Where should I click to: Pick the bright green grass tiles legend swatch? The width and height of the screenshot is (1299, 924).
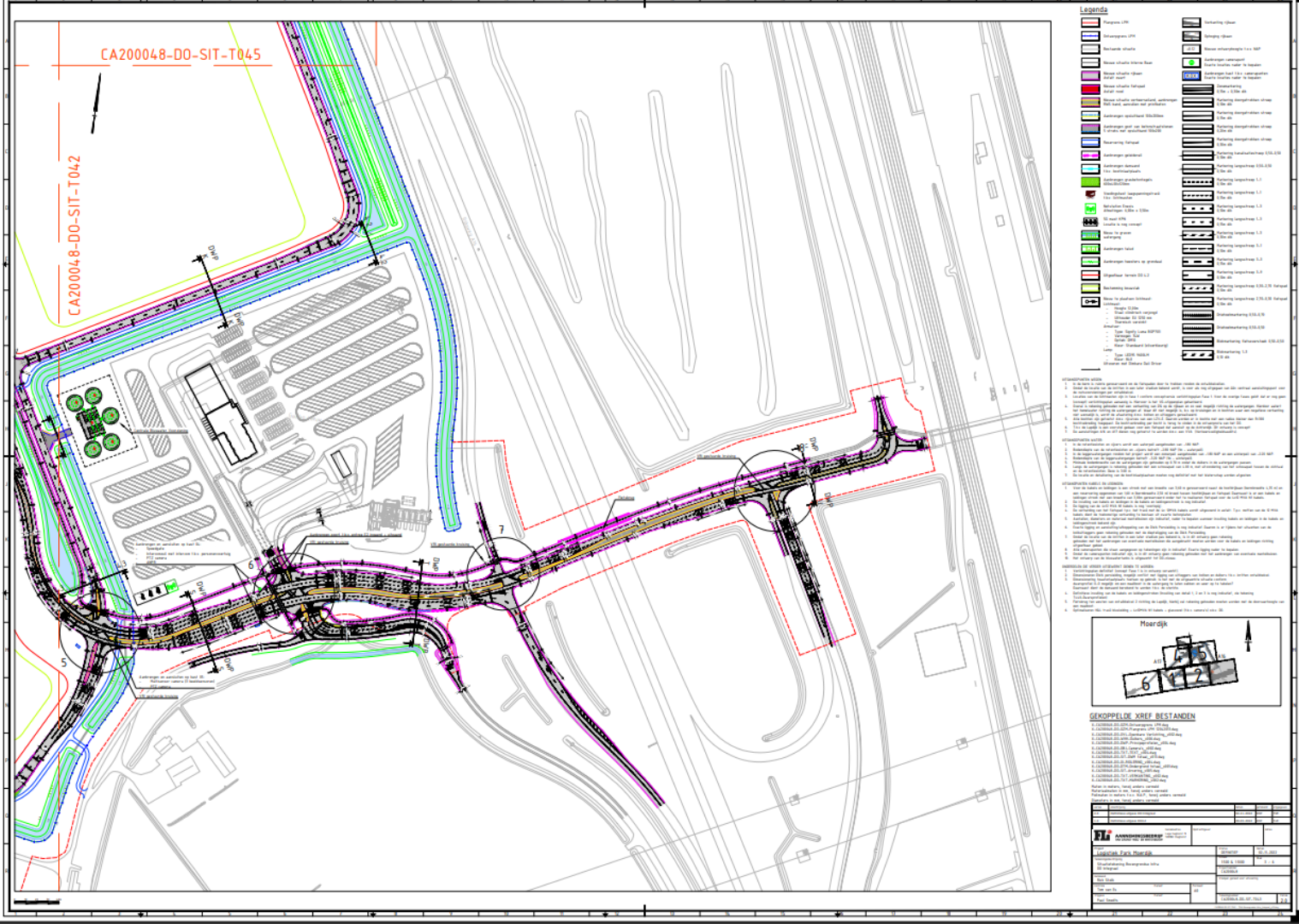click(1090, 181)
